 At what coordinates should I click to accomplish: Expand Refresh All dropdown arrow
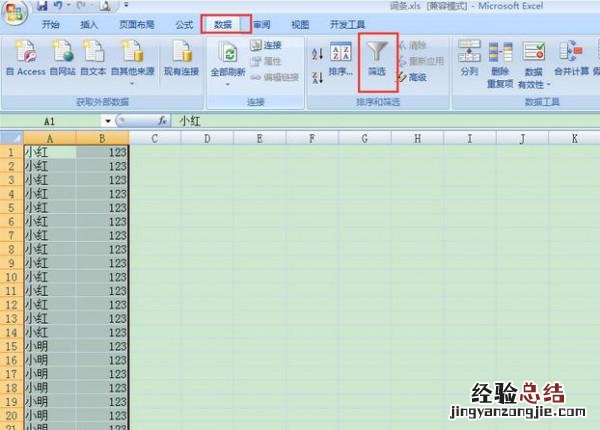click(x=228, y=85)
